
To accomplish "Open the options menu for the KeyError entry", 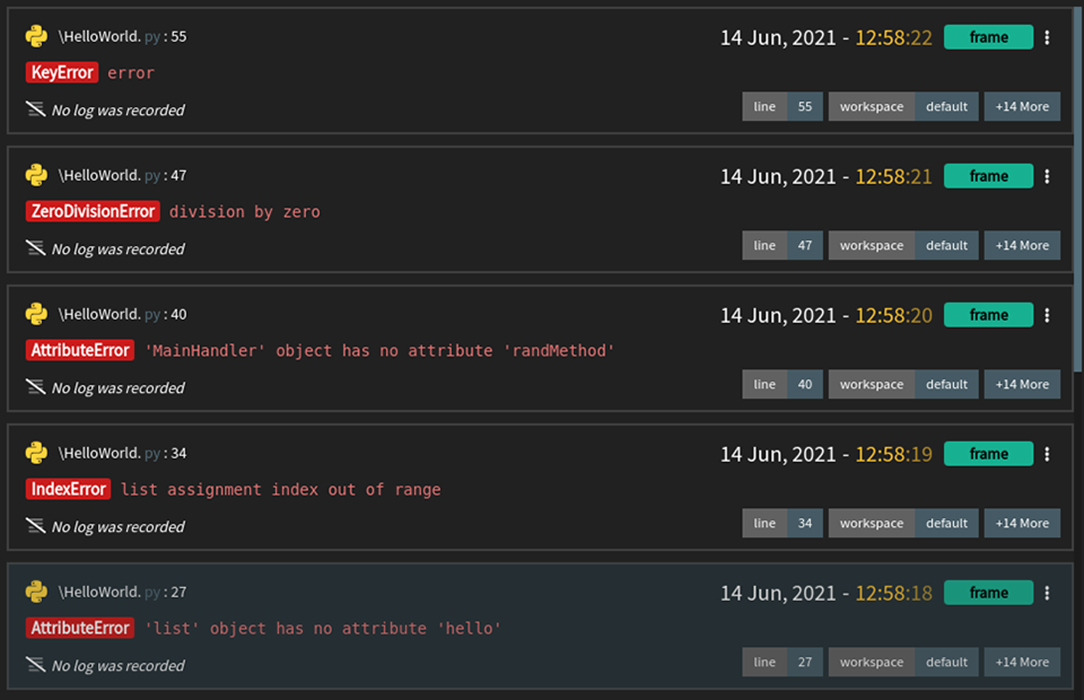I will [1047, 37].
